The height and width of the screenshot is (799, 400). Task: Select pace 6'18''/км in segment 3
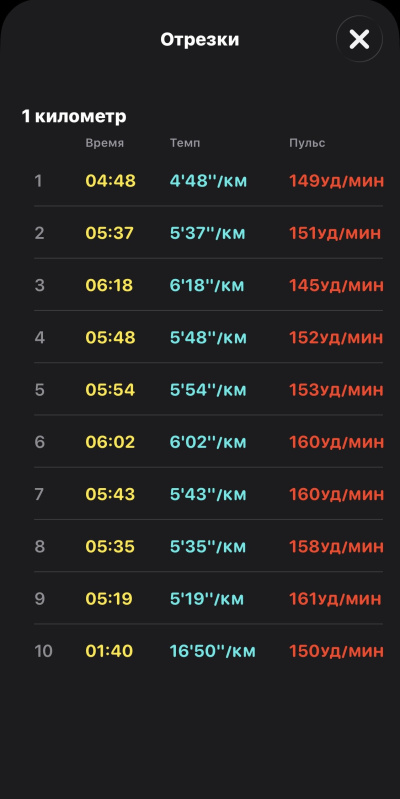[207, 285]
